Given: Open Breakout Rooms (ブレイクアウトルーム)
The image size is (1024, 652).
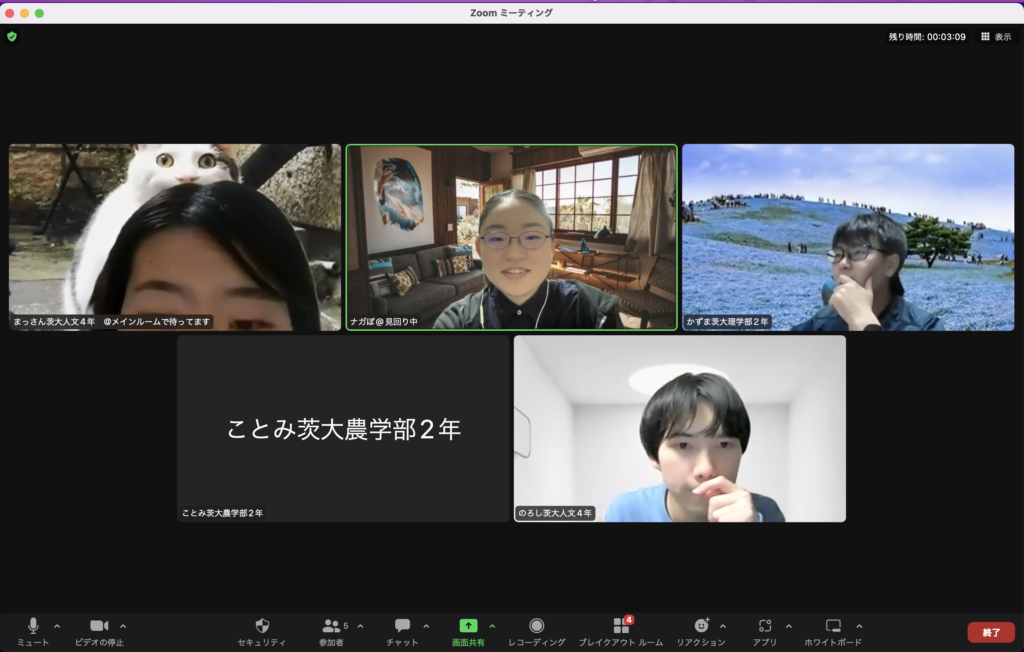Looking at the screenshot, I should tap(620, 626).
